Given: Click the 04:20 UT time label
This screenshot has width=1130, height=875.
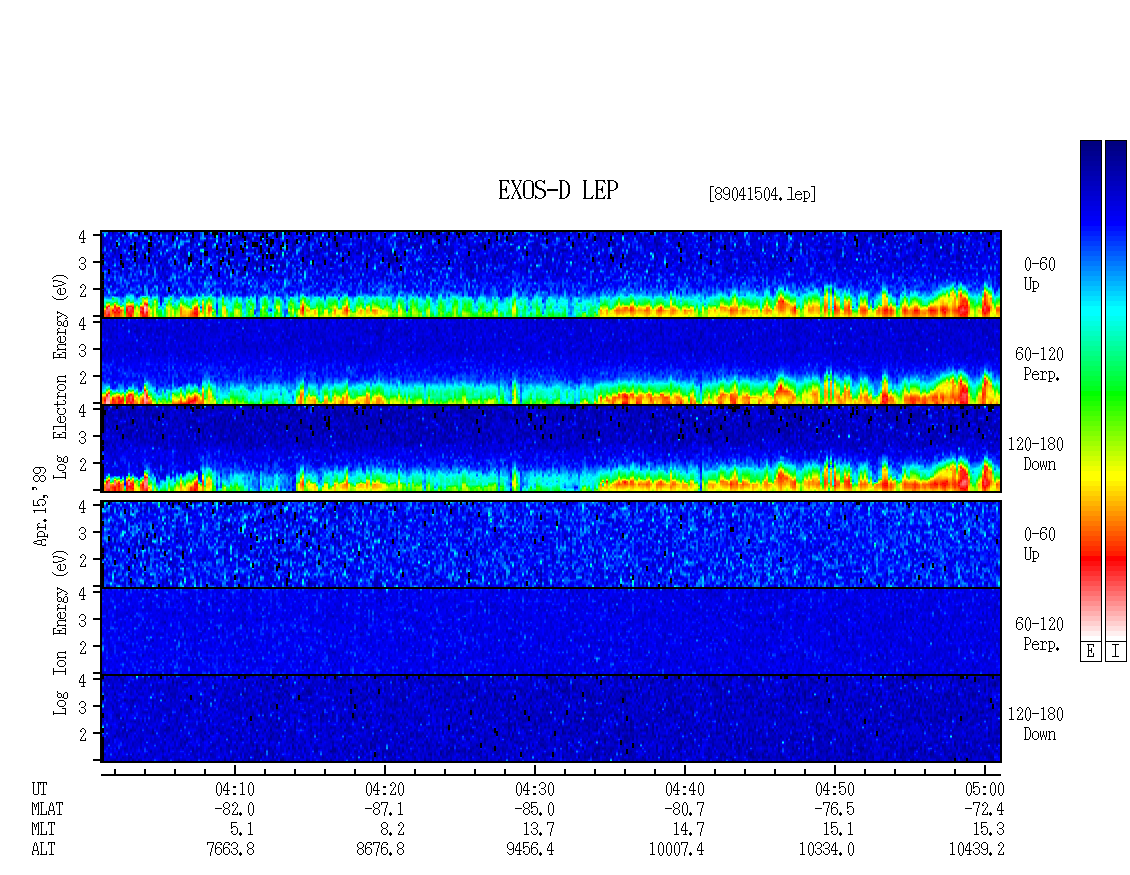Looking at the screenshot, I should pyautogui.click(x=385, y=789).
